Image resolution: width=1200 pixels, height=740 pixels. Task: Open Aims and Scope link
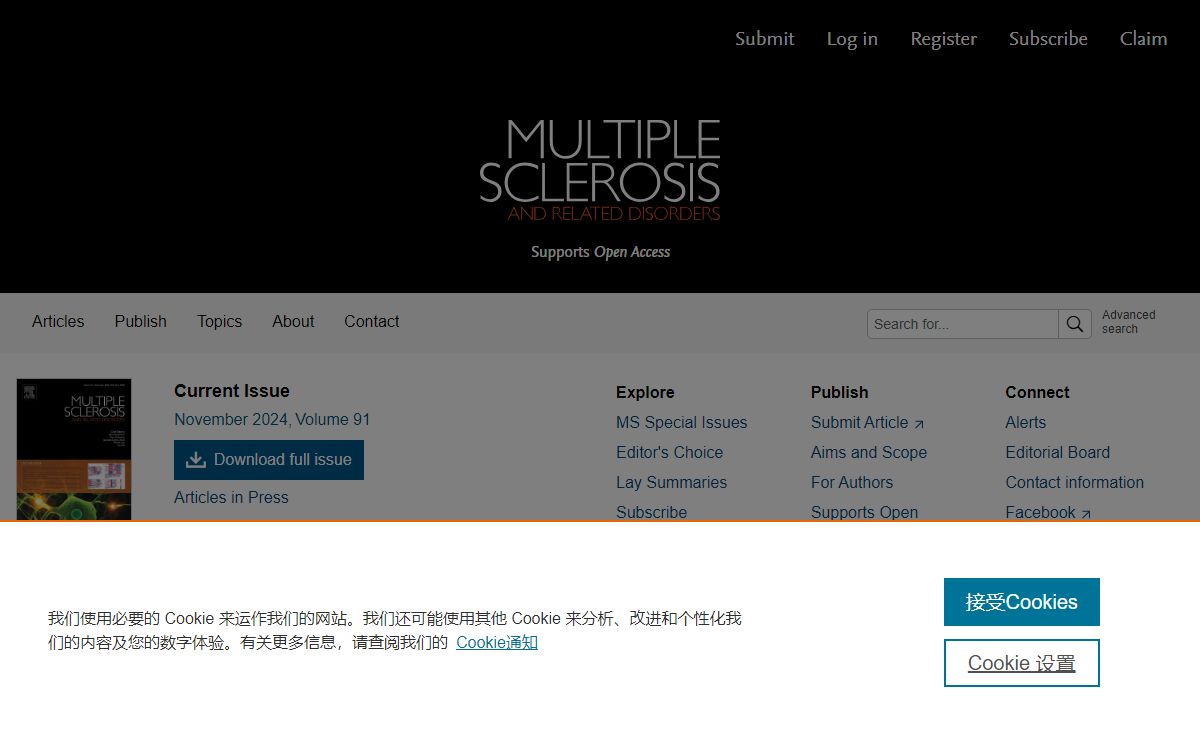click(869, 453)
